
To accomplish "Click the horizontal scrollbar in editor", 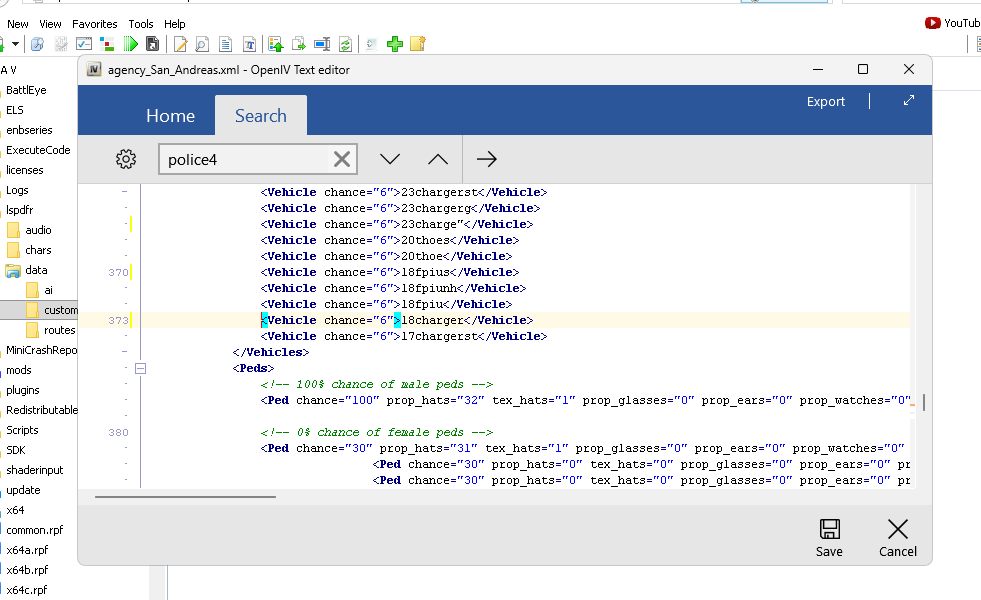I will click(185, 495).
